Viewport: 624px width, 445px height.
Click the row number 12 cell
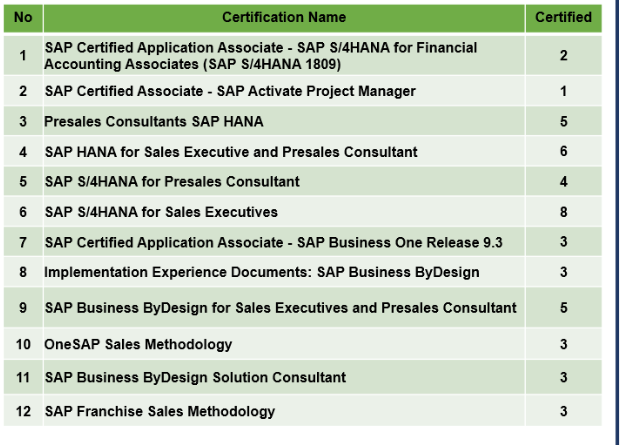coord(23,411)
